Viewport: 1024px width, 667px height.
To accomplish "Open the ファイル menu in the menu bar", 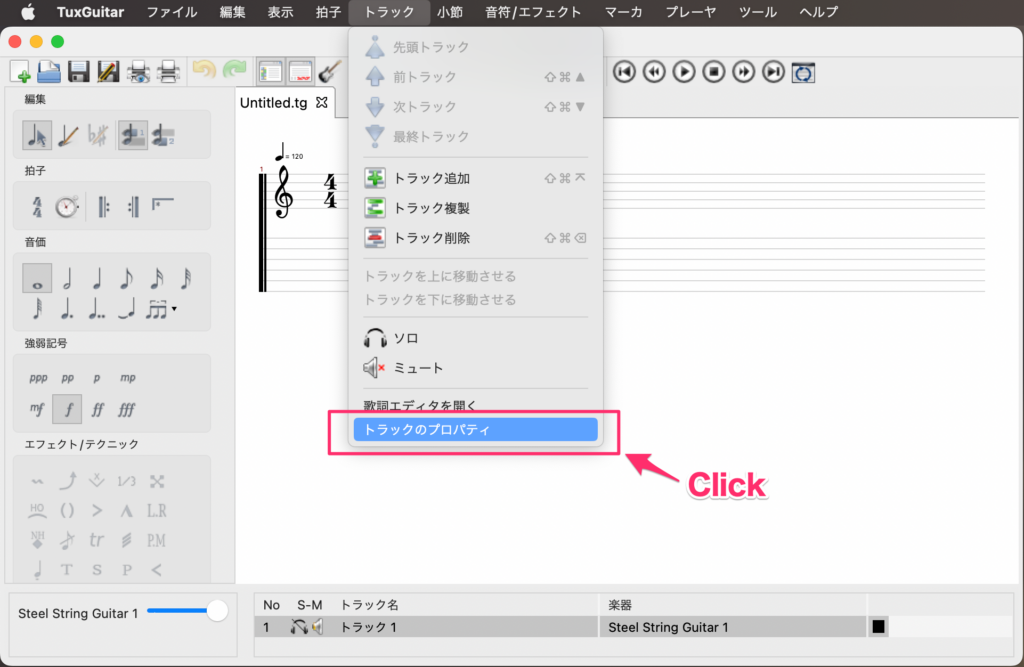I will (172, 12).
